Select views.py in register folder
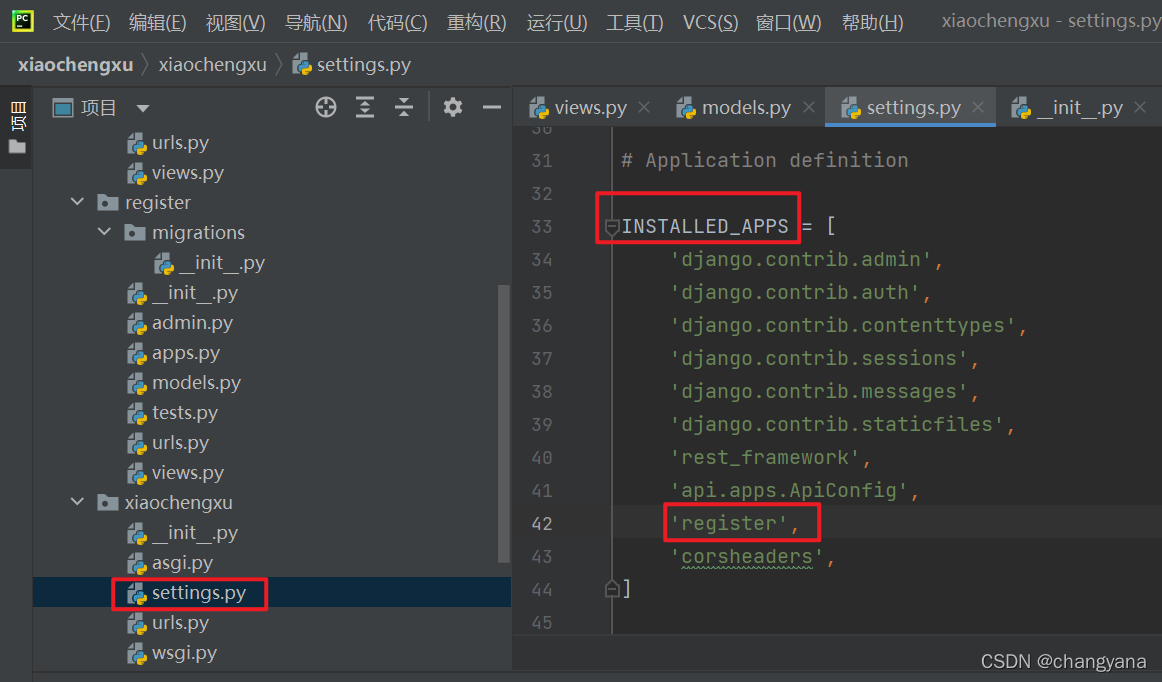This screenshot has width=1162, height=682. coord(176,472)
